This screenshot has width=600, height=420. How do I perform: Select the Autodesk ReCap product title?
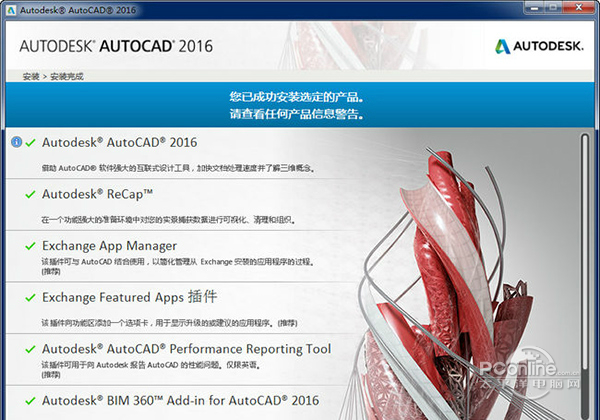click(x=98, y=194)
